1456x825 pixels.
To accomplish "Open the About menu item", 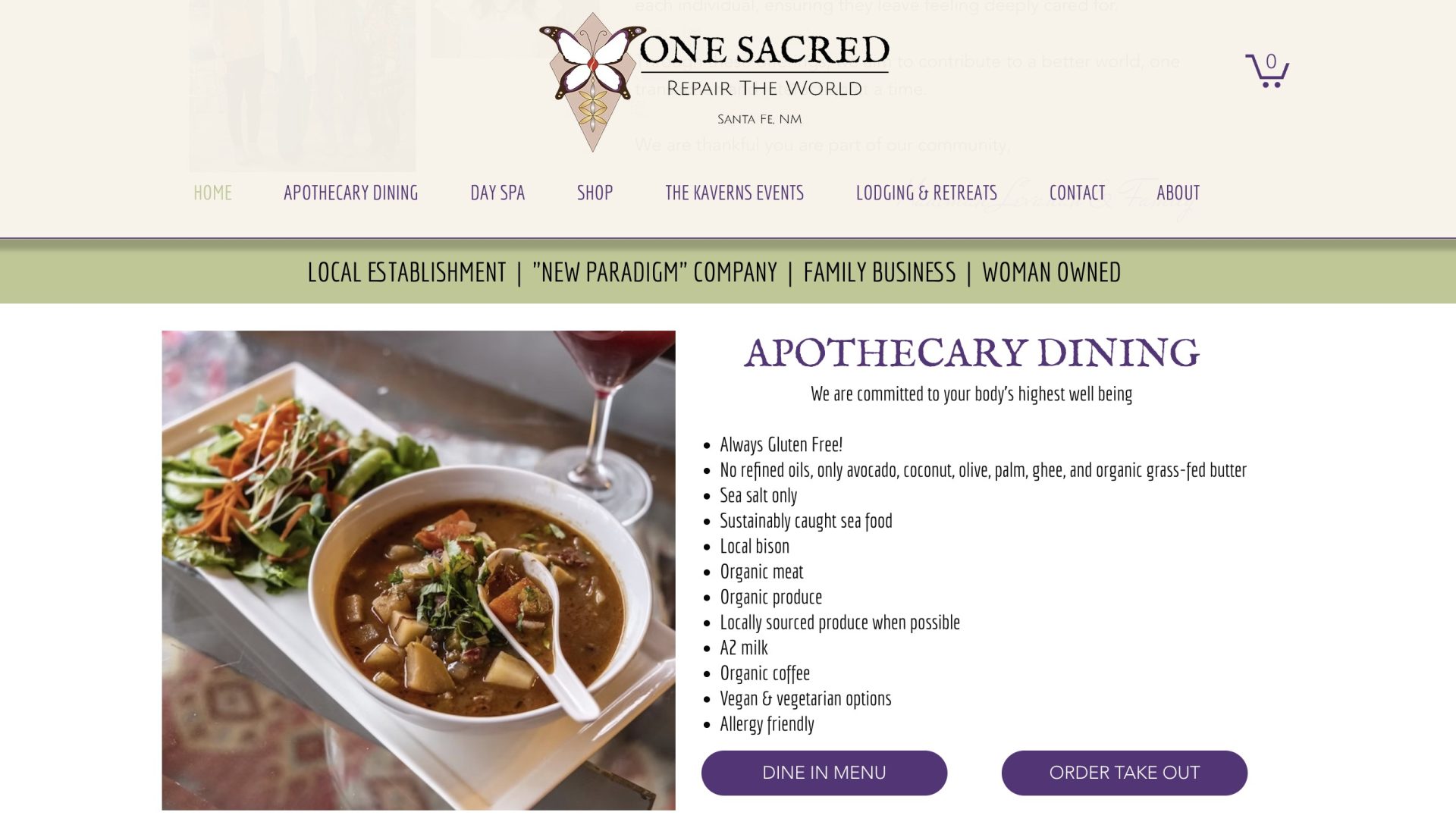I will coord(1178,193).
